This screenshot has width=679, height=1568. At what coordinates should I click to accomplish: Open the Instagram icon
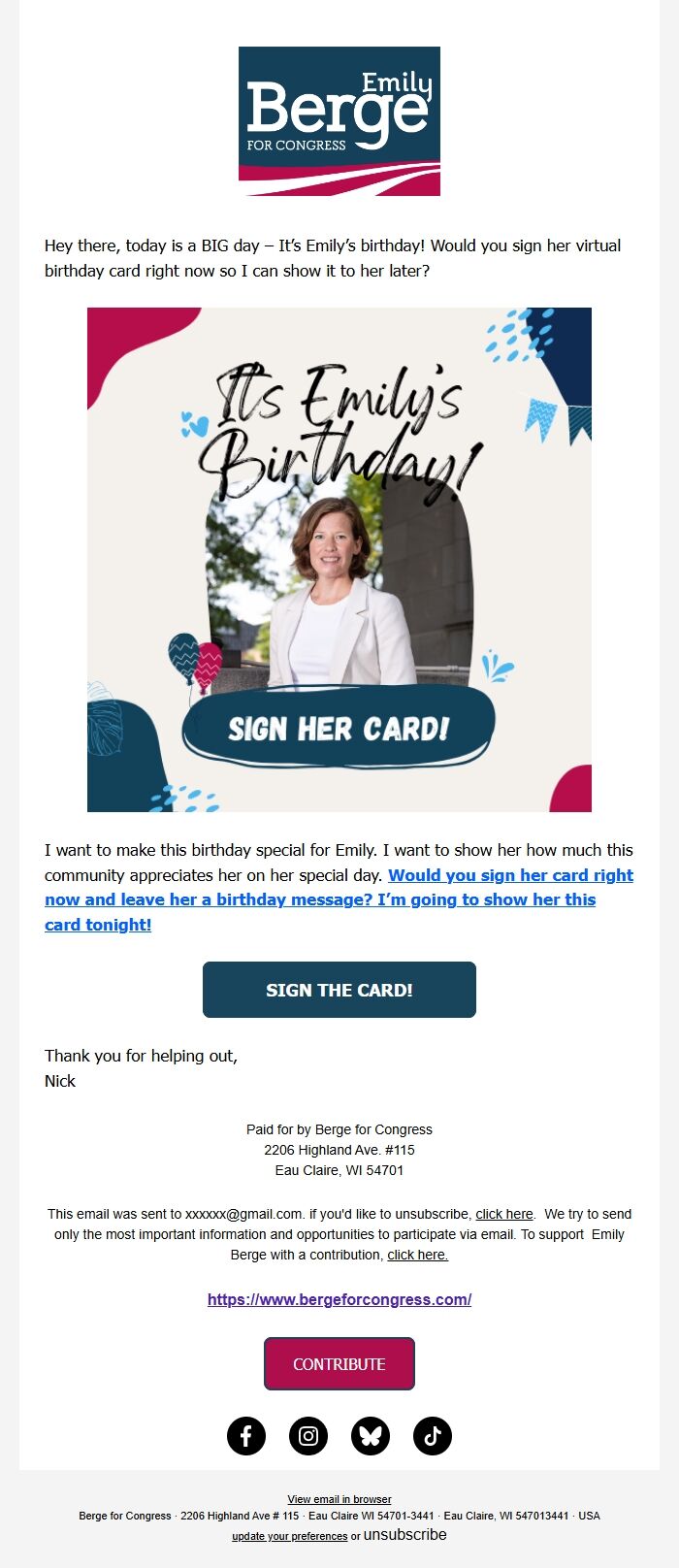click(308, 1435)
